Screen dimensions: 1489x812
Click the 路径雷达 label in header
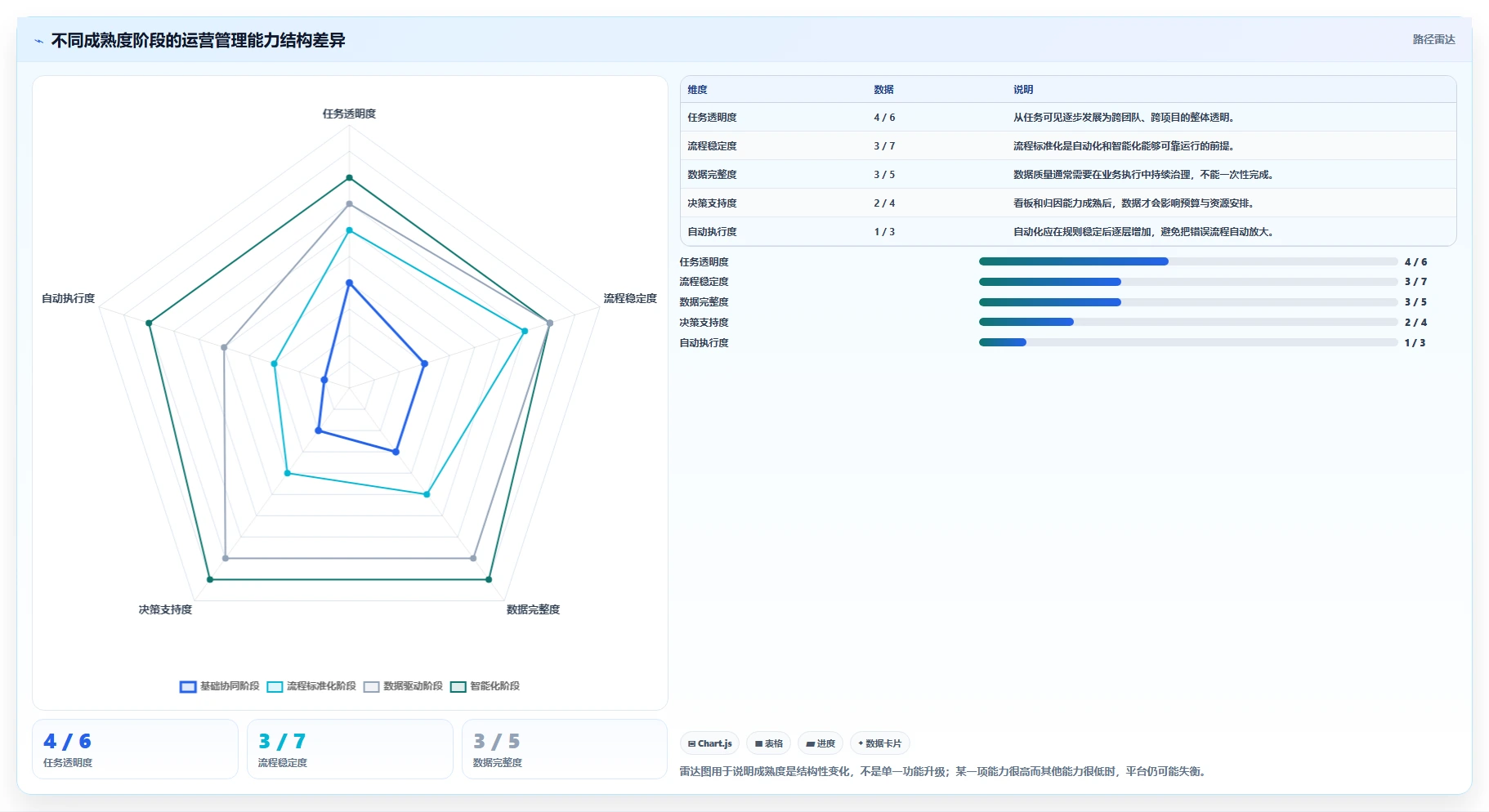1433,39
